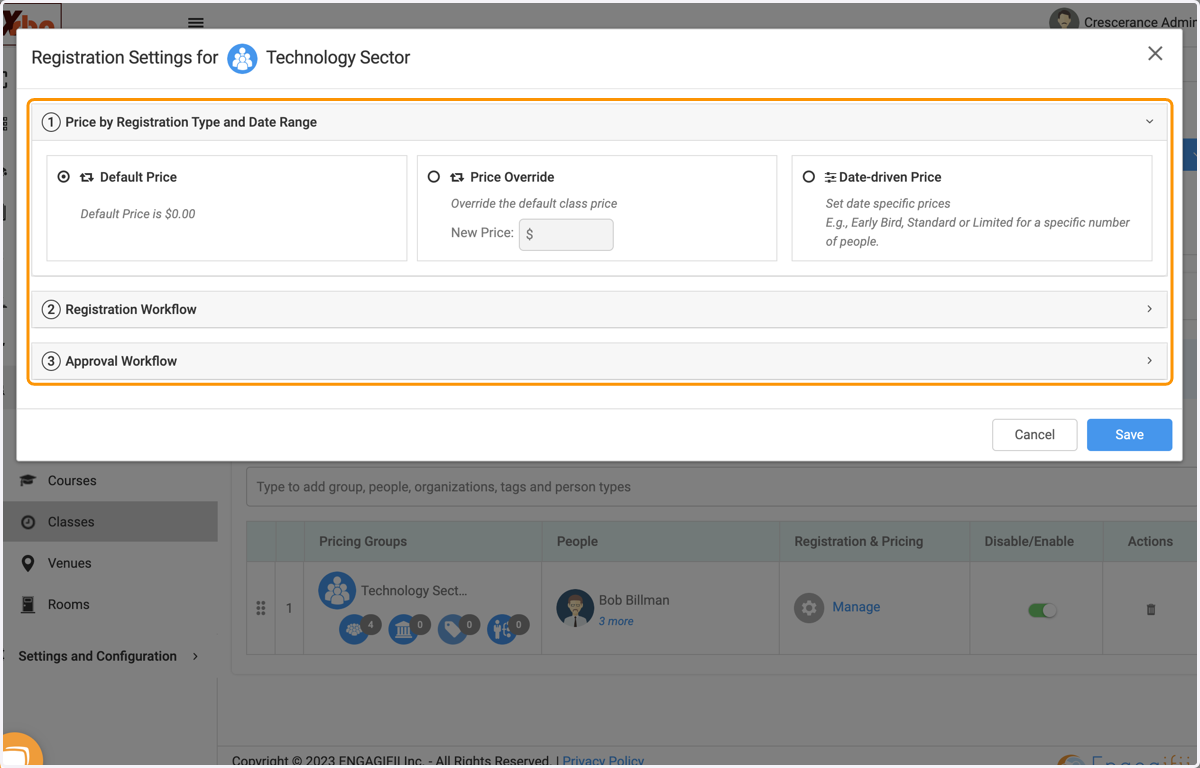This screenshot has height=768, width=1200.
Task: Click the Cancel button
Action: [1034, 435]
